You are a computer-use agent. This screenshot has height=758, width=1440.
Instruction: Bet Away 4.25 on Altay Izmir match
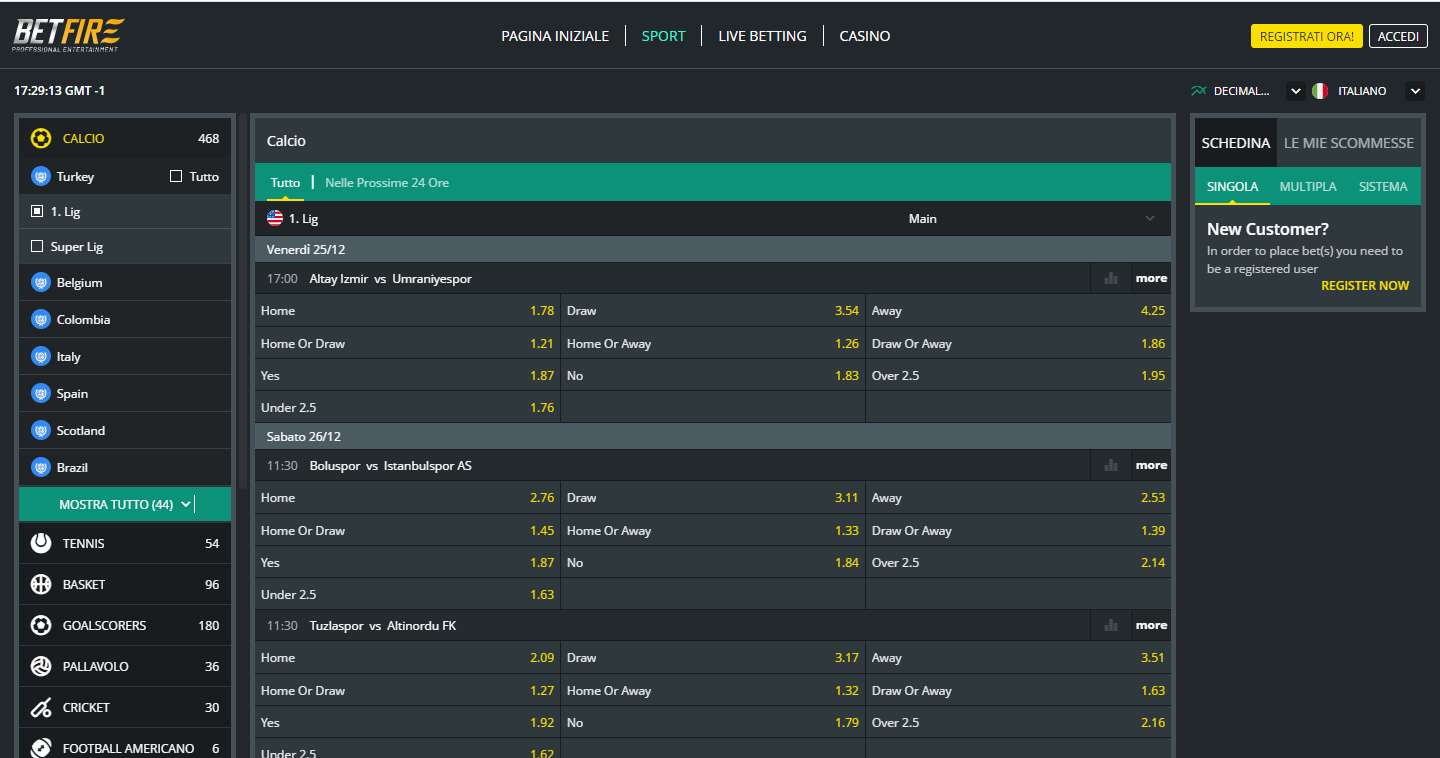(x=1018, y=311)
